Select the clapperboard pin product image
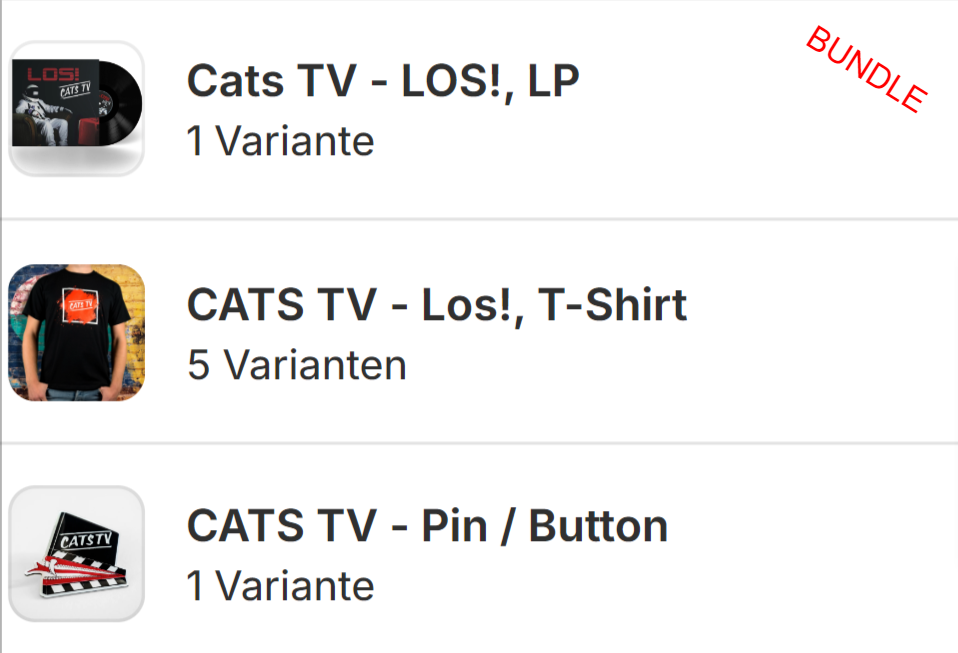This screenshot has height=653, width=958. [x=76, y=553]
